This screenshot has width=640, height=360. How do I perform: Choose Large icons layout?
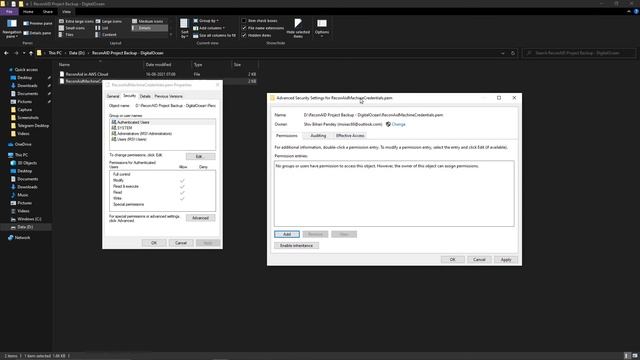pyautogui.click(x=109, y=21)
